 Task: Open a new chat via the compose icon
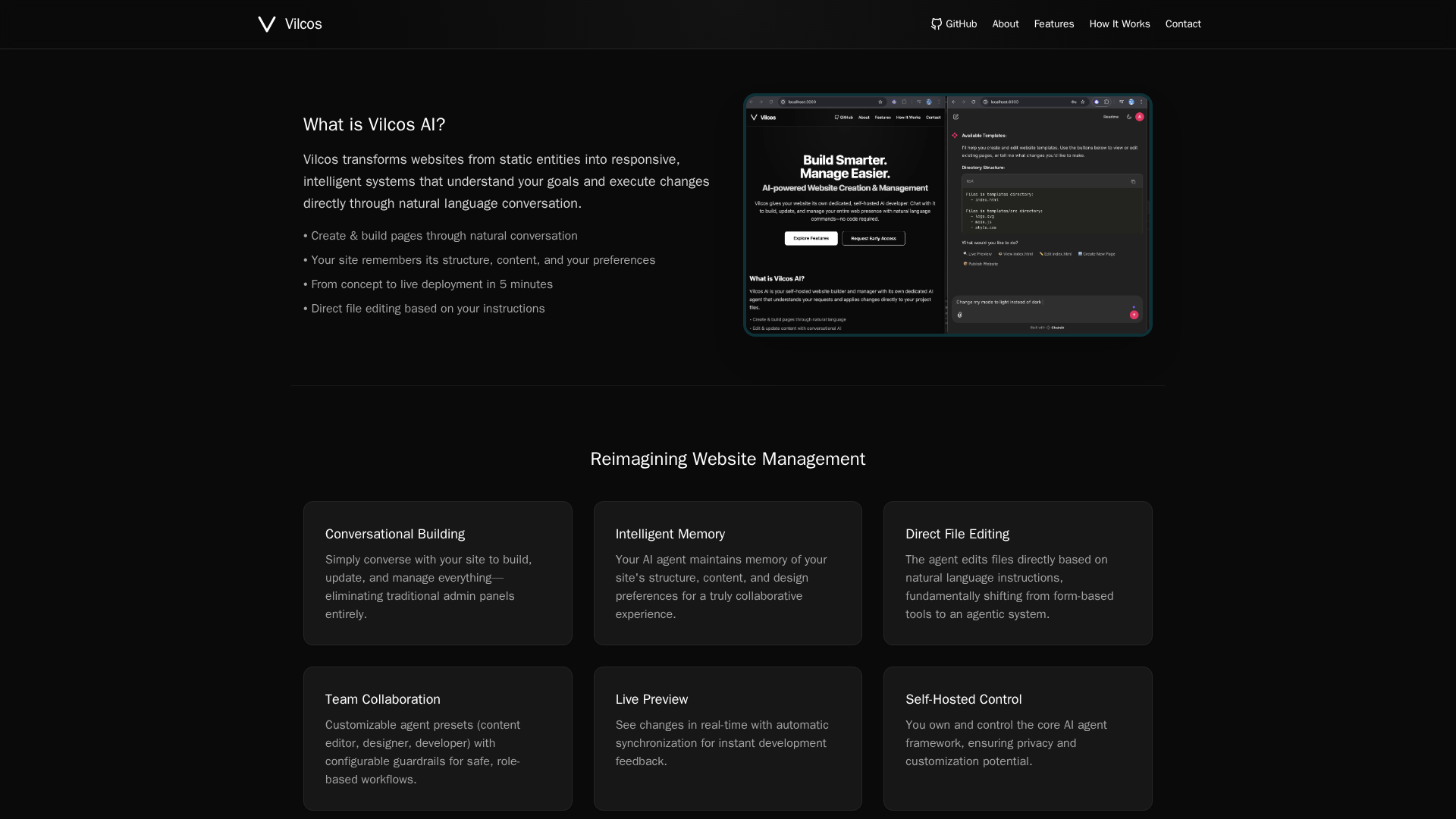956,117
